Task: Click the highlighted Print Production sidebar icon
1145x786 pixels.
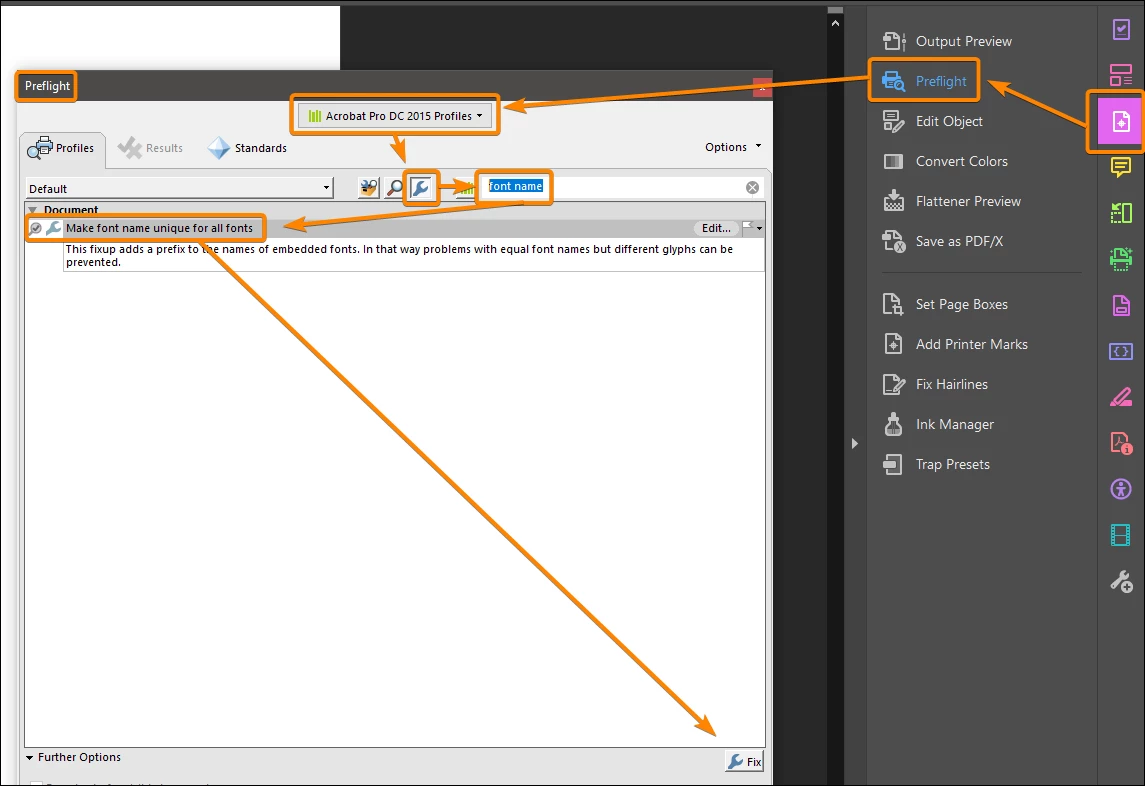Action: click(1121, 121)
